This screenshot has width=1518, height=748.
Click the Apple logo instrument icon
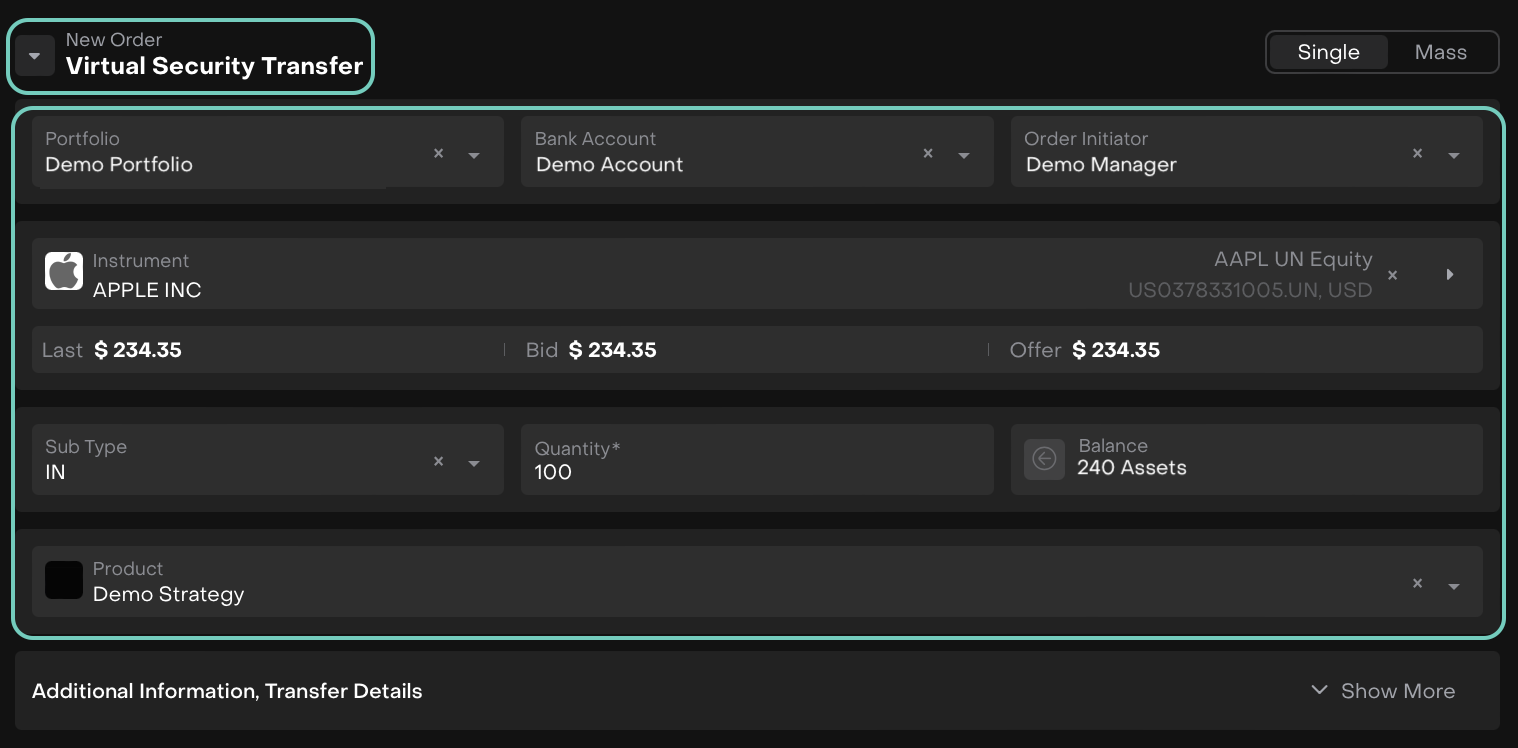tap(64, 271)
